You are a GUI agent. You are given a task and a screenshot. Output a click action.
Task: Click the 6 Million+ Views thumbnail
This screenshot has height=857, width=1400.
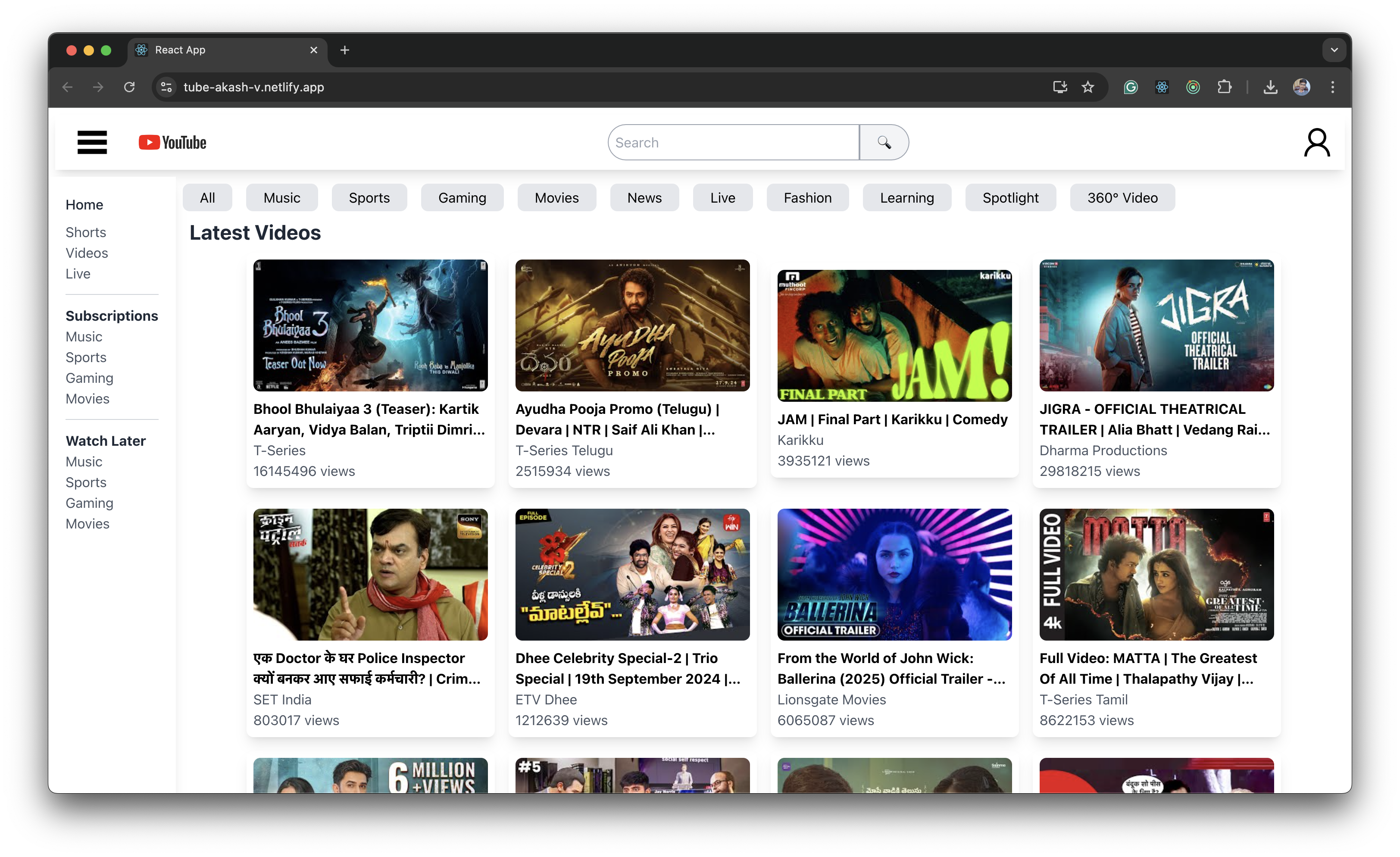[370, 775]
